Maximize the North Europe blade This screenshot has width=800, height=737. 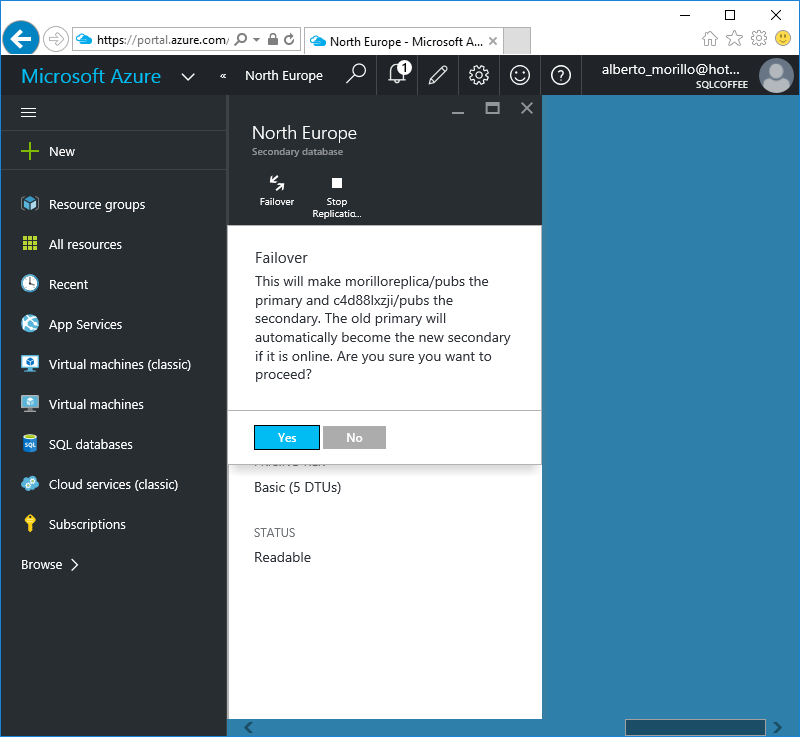(492, 108)
